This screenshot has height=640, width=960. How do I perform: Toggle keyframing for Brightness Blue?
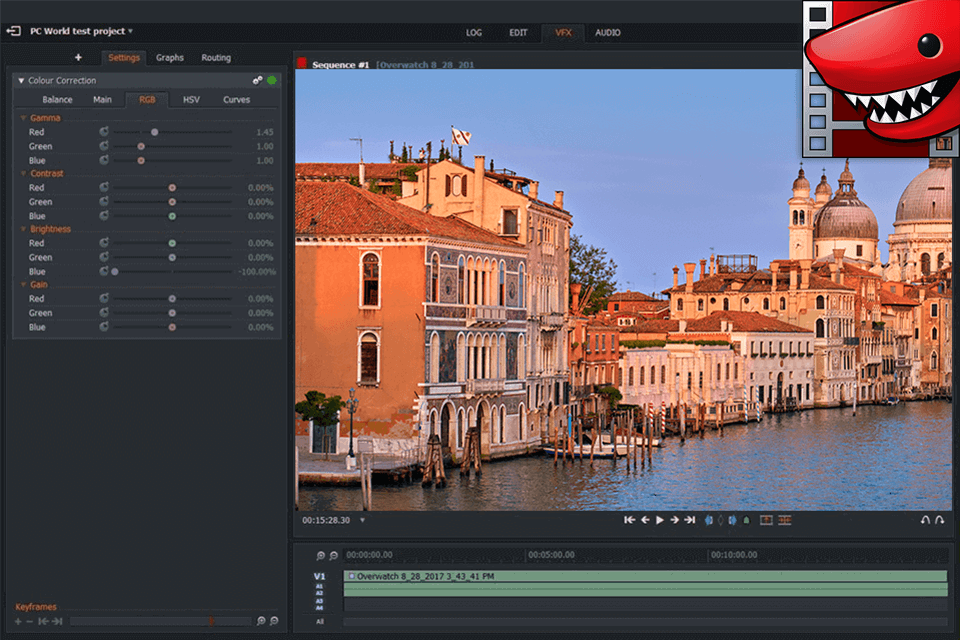[x=104, y=271]
